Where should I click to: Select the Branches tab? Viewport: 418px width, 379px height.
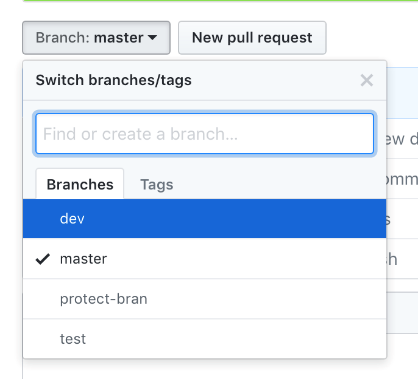pos(80,184)
